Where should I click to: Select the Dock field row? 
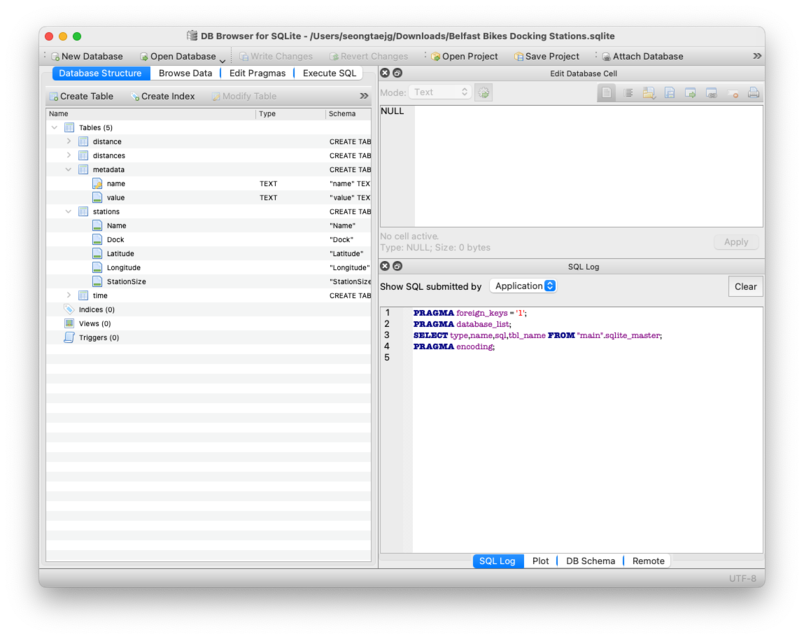[209, 239]
